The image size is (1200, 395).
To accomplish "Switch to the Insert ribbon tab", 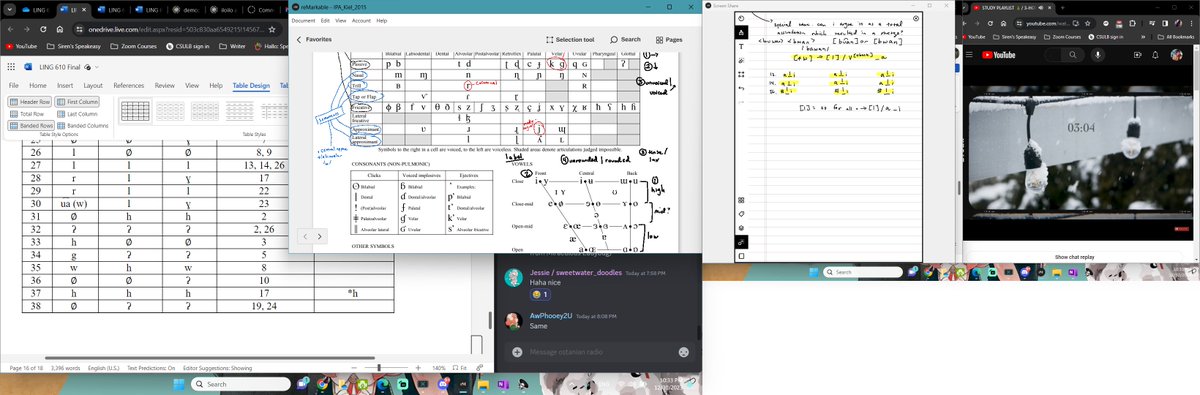I will pos(65,86).
